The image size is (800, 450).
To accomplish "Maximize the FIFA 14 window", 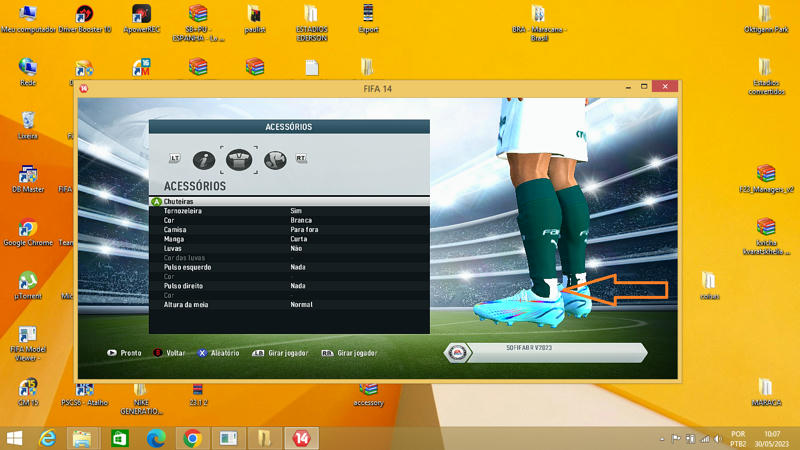I will 644,87.
